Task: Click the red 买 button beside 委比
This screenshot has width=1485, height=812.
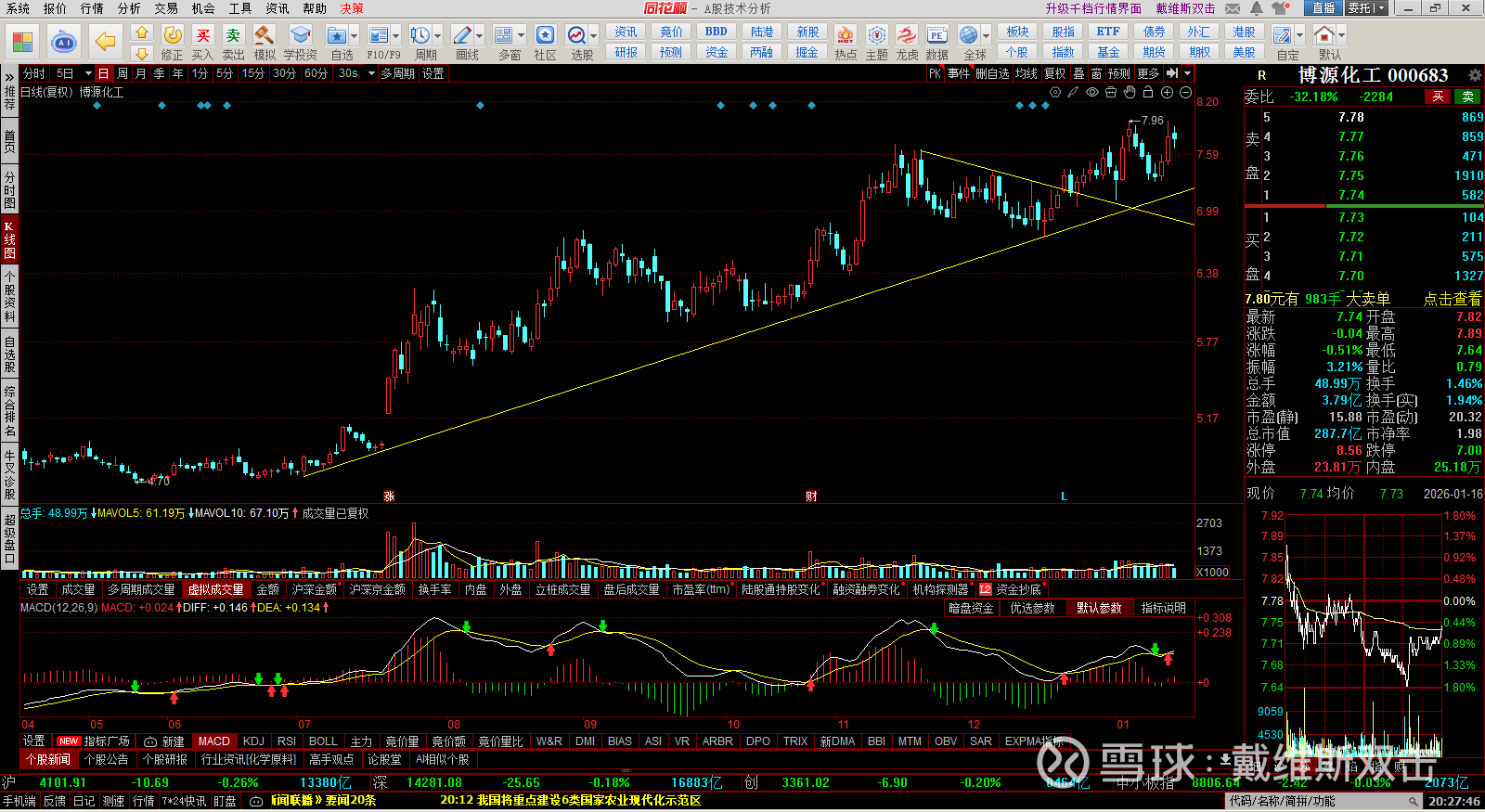Action: [1438, 97]
